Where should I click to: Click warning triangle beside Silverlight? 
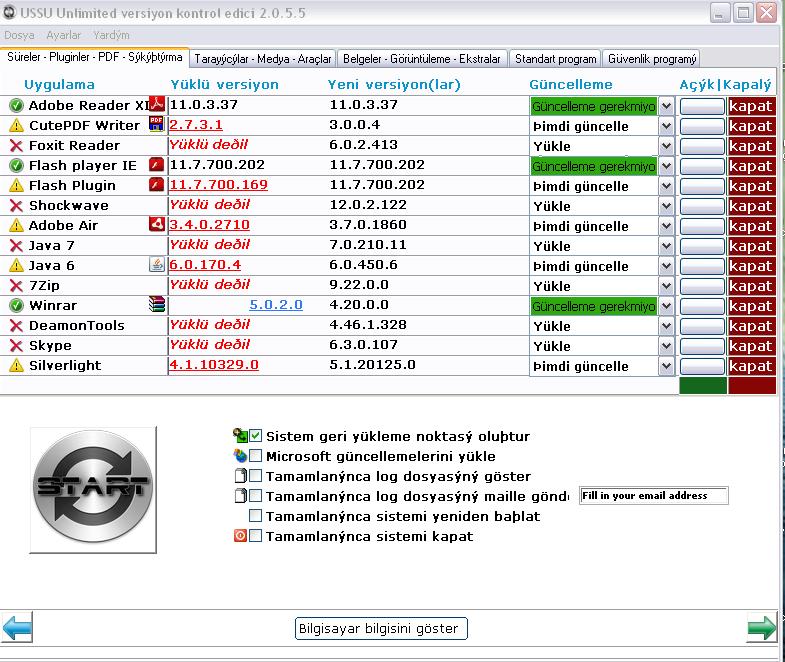(x=17, y=366)
